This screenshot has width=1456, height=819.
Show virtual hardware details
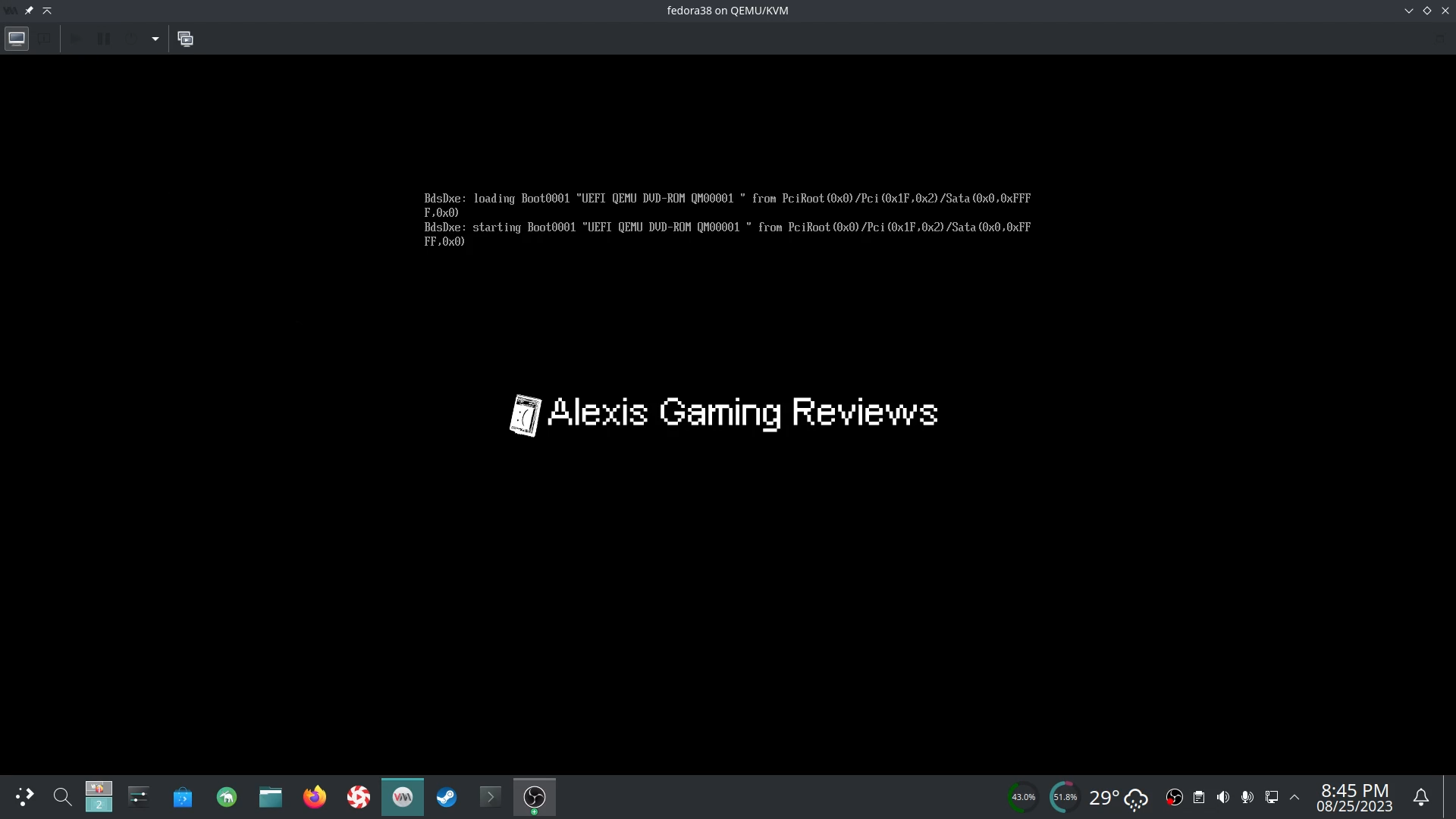point(45,39)
